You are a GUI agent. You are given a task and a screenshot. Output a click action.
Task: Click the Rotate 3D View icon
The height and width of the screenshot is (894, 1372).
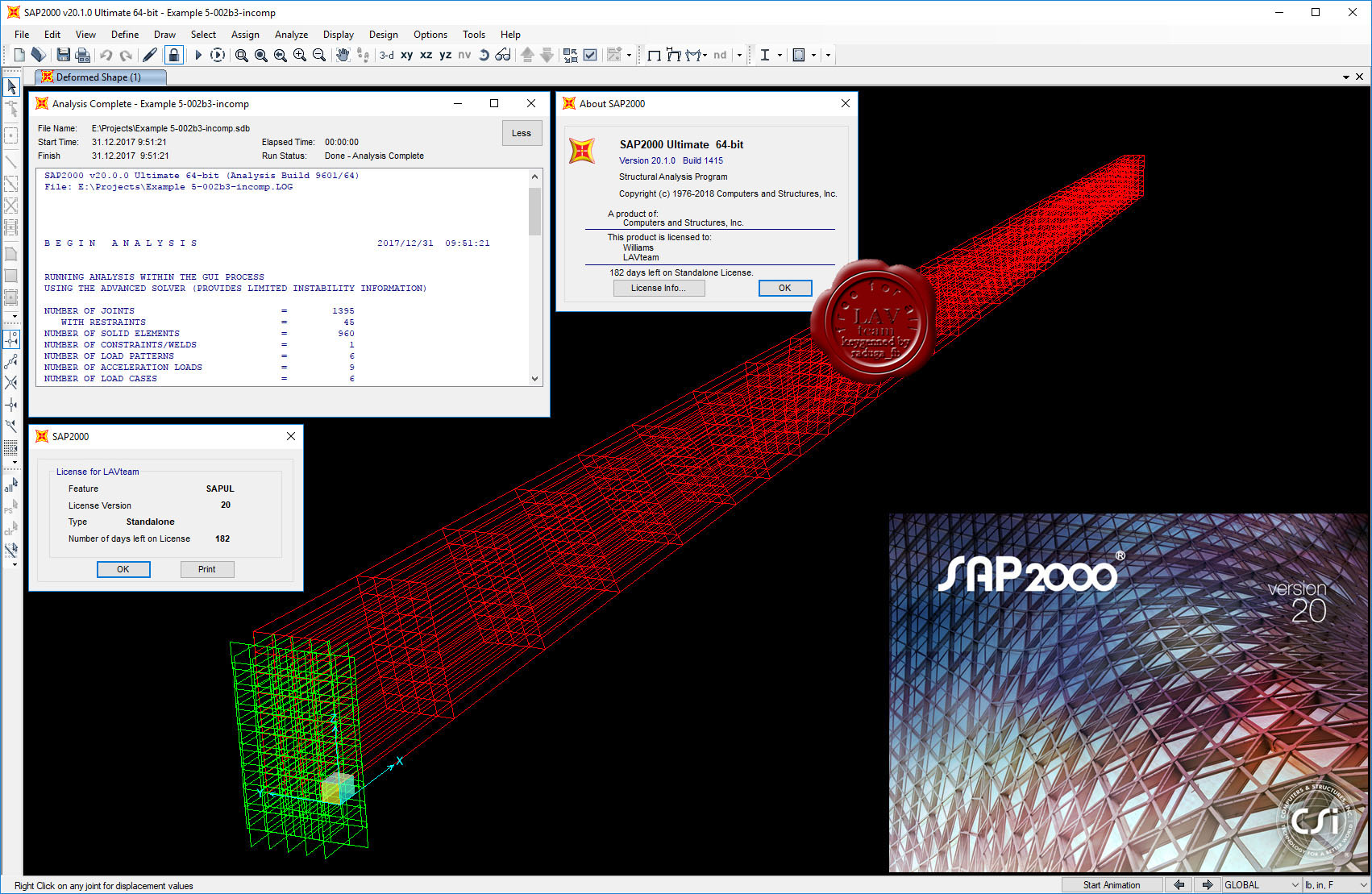pos(484,55)
